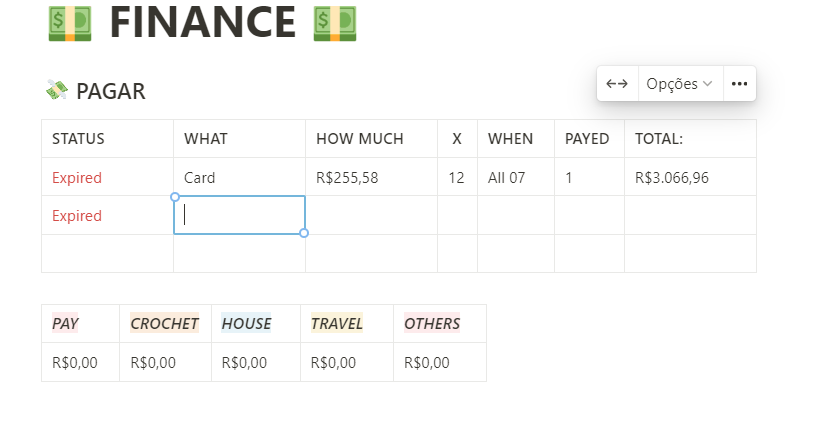Open the three-dots more menu
This screenshot has width=820, height=440.
point(739,84)
